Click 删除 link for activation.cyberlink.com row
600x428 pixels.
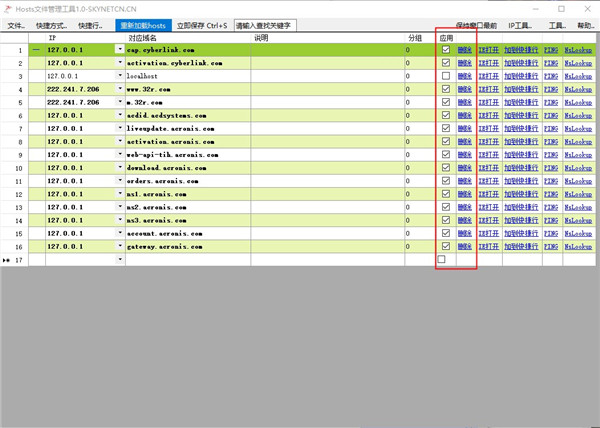click(x=466, y=62)
